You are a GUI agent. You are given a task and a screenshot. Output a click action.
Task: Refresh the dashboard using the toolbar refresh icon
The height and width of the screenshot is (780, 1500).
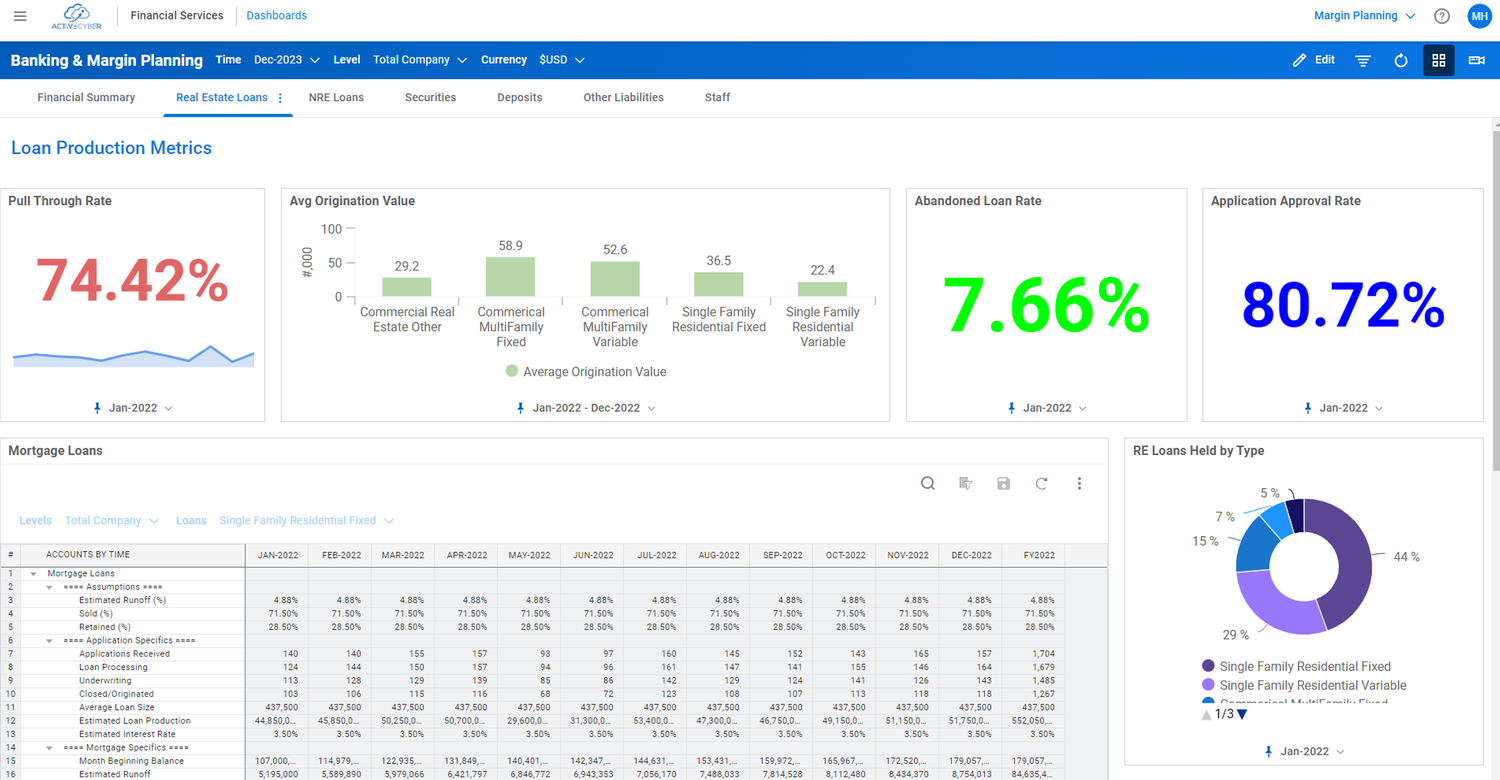pos(1400,60)
